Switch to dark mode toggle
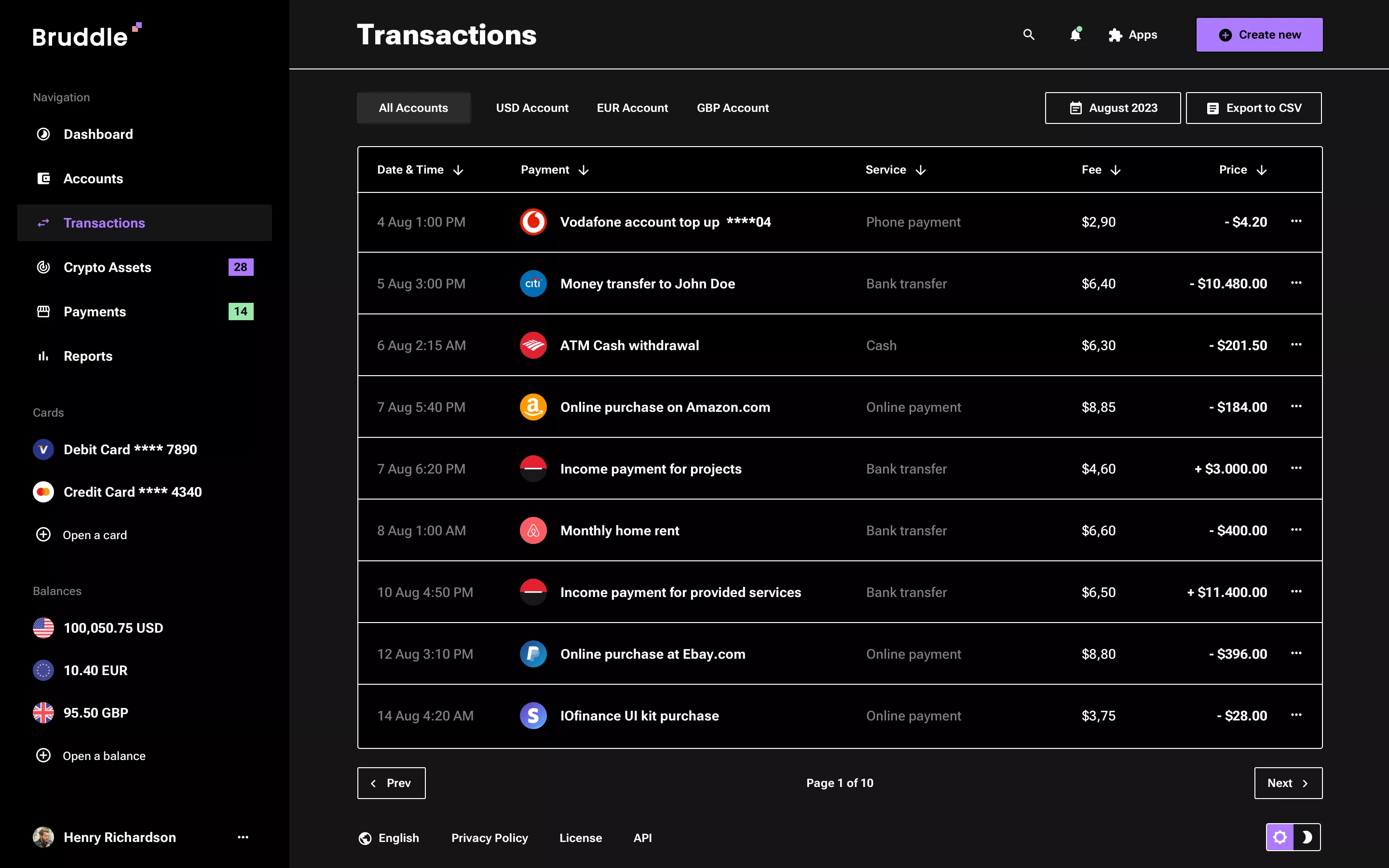This screenshot has width=1389, height=868. [1308, 837]
